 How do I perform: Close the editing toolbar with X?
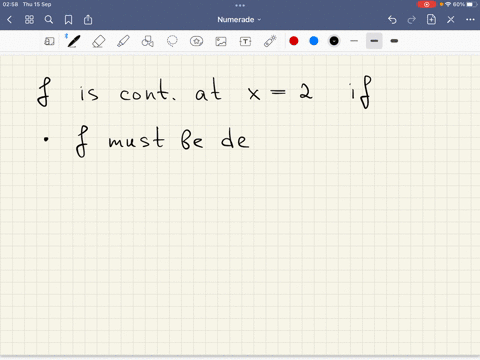(451, 20)
